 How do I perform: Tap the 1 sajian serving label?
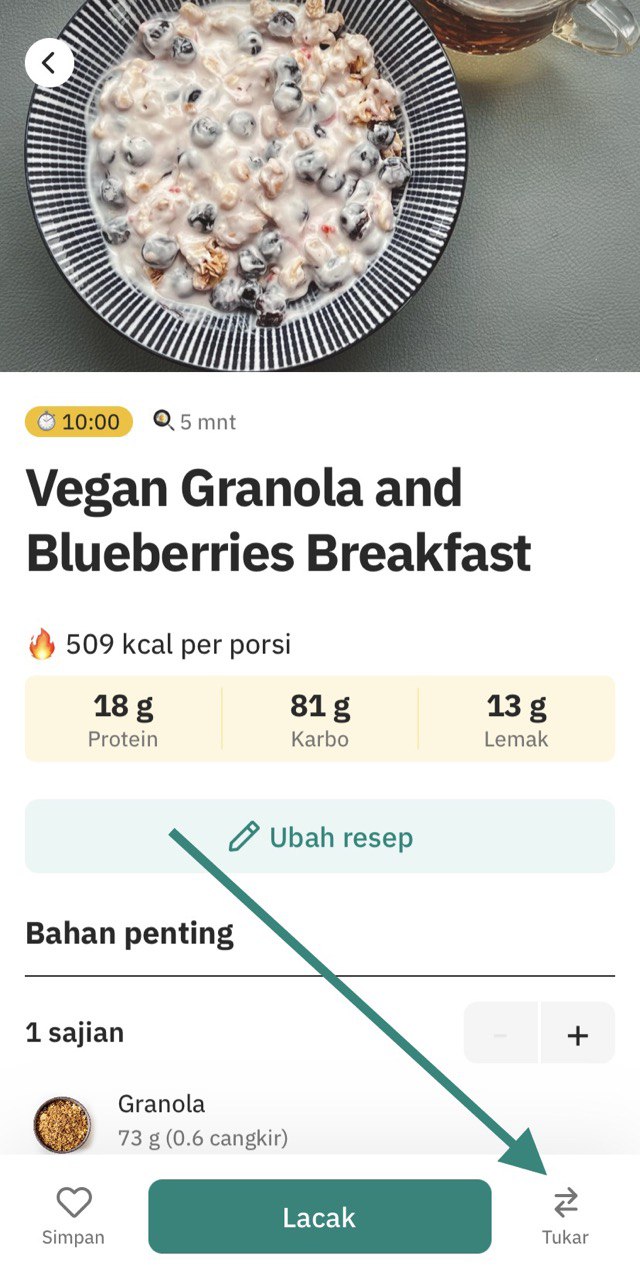point(75,1032)
